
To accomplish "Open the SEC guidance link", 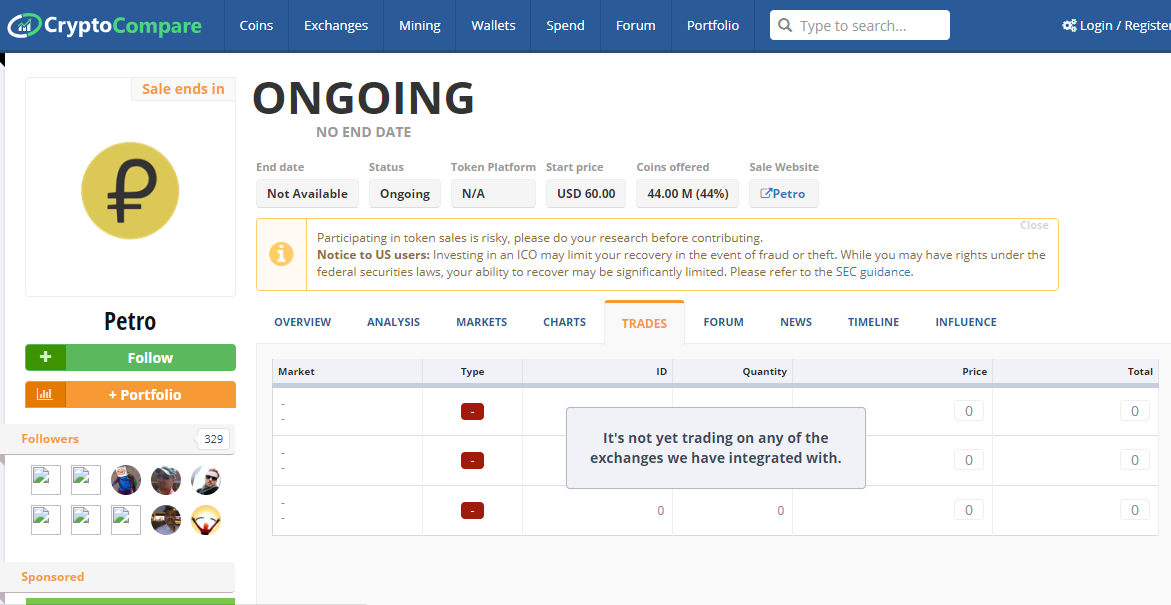I will [873, 272].
